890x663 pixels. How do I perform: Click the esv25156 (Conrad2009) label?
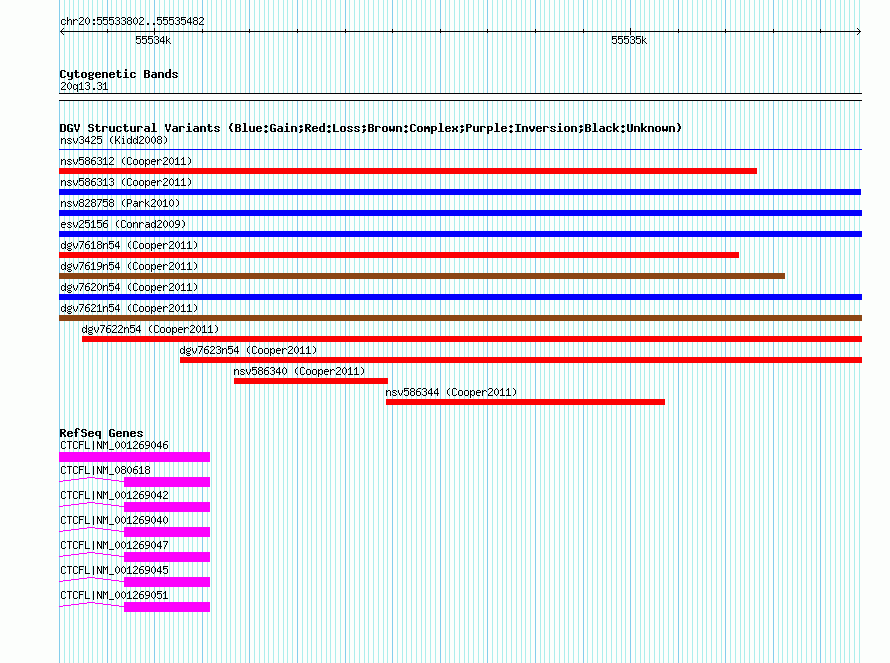123,224
